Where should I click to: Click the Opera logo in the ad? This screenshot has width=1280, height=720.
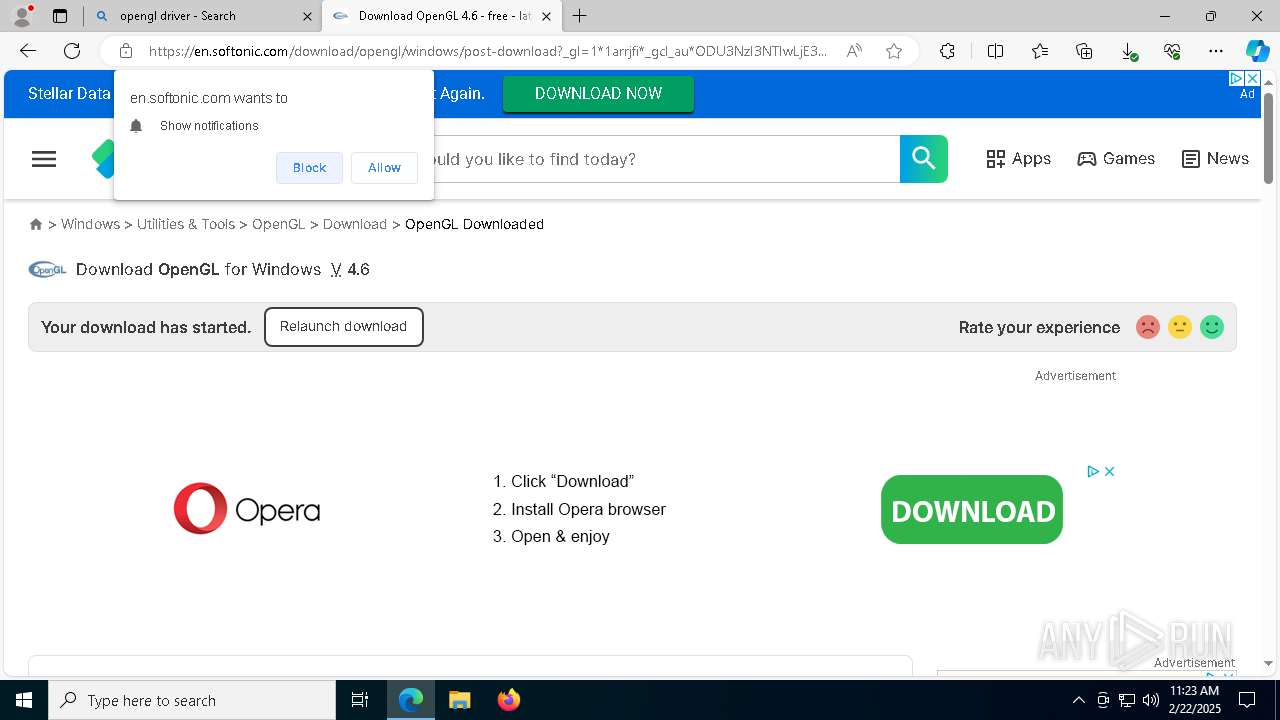coord(247,509)
